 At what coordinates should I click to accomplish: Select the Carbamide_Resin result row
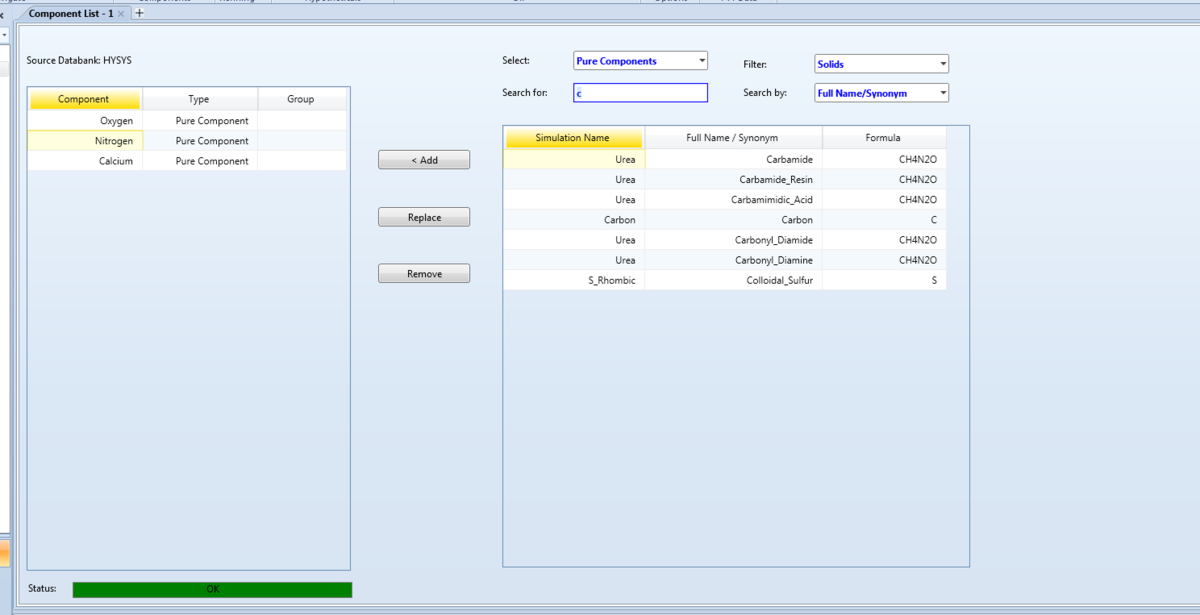724,180
